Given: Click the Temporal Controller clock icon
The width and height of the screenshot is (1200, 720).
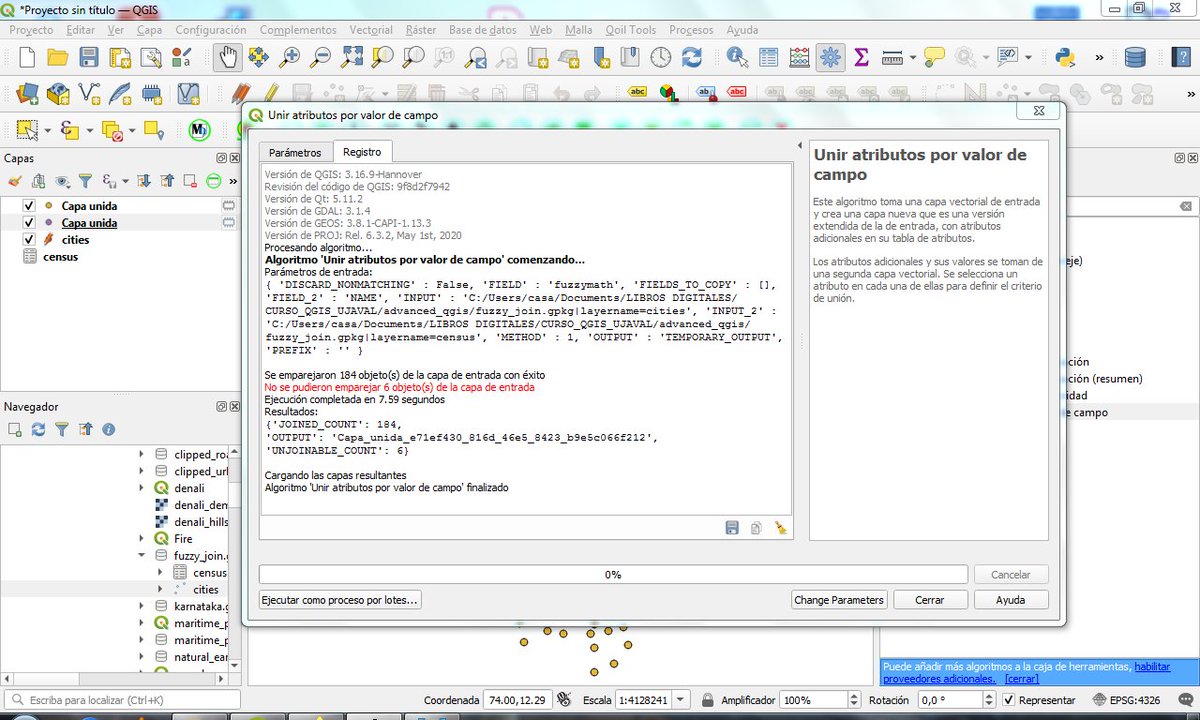Looking at the screenshot, I should click(x=661, y=57).
